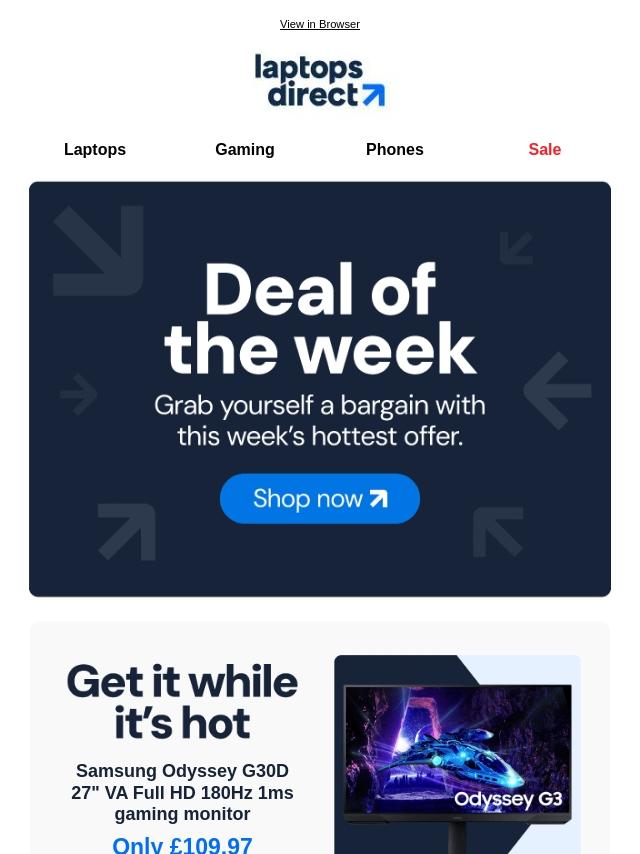Click the left-pointing arrow on banner right

point(557,391)
